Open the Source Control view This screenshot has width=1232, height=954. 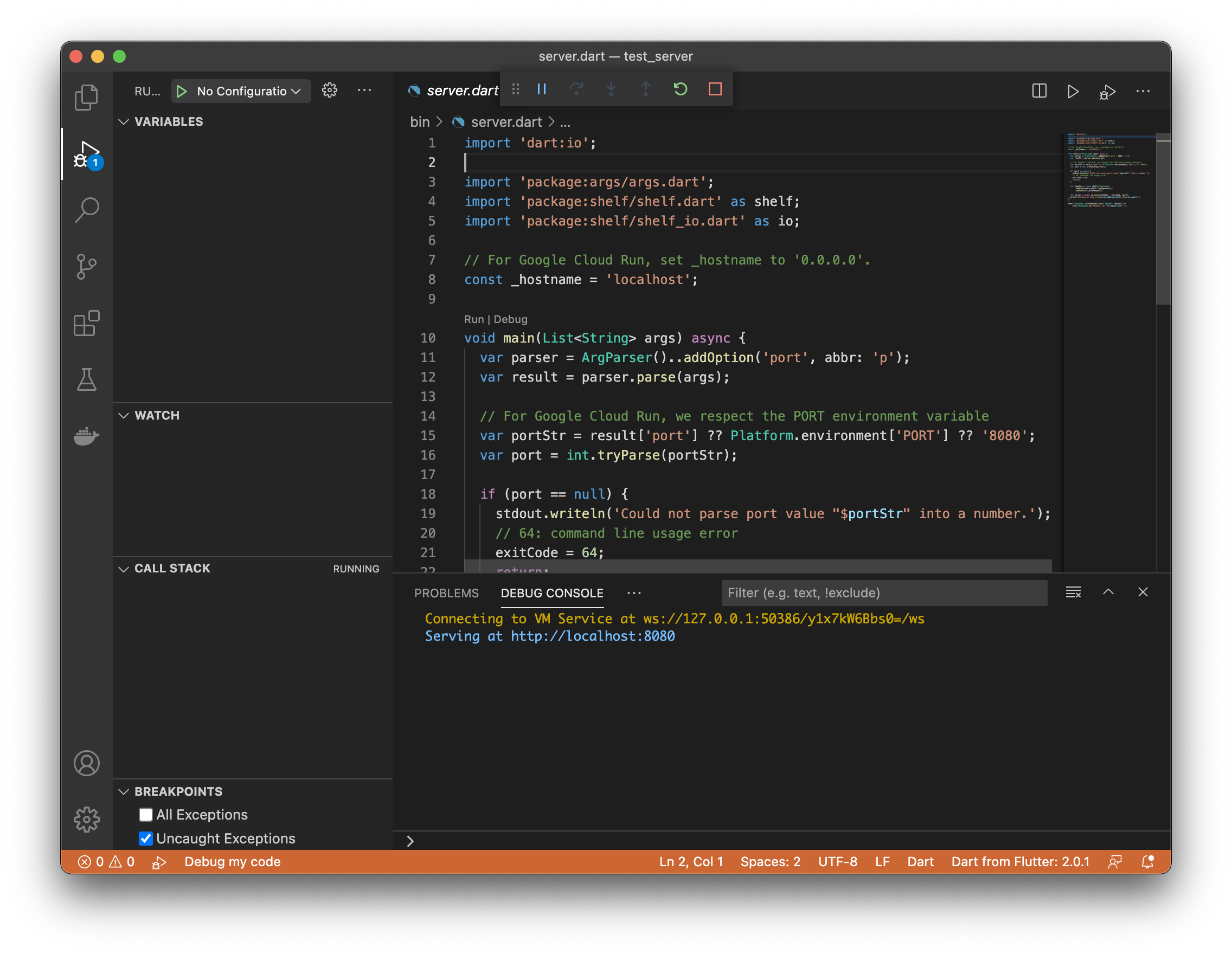[86, 266]
